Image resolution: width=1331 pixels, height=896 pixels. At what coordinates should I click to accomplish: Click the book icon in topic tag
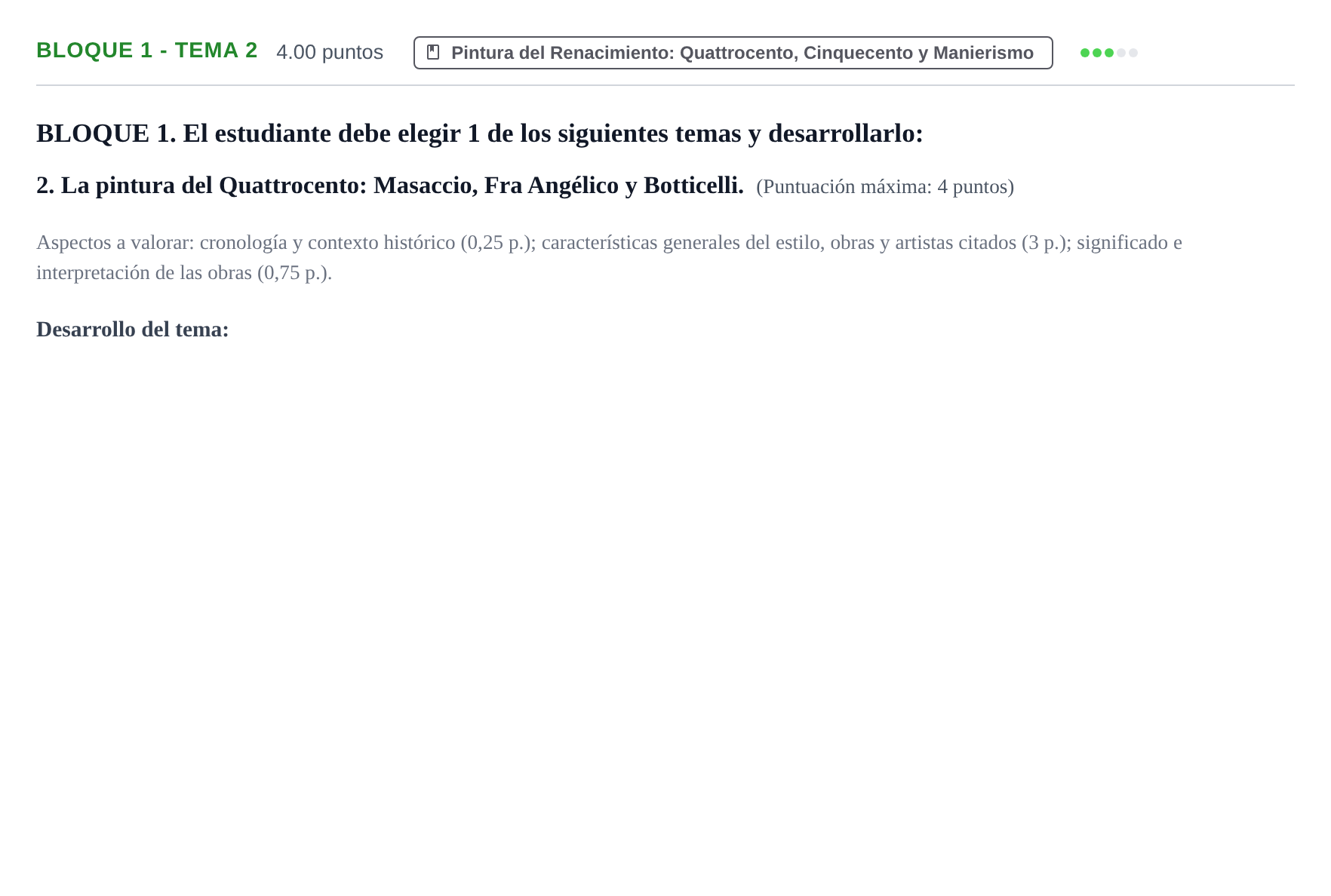coord(433,52)
